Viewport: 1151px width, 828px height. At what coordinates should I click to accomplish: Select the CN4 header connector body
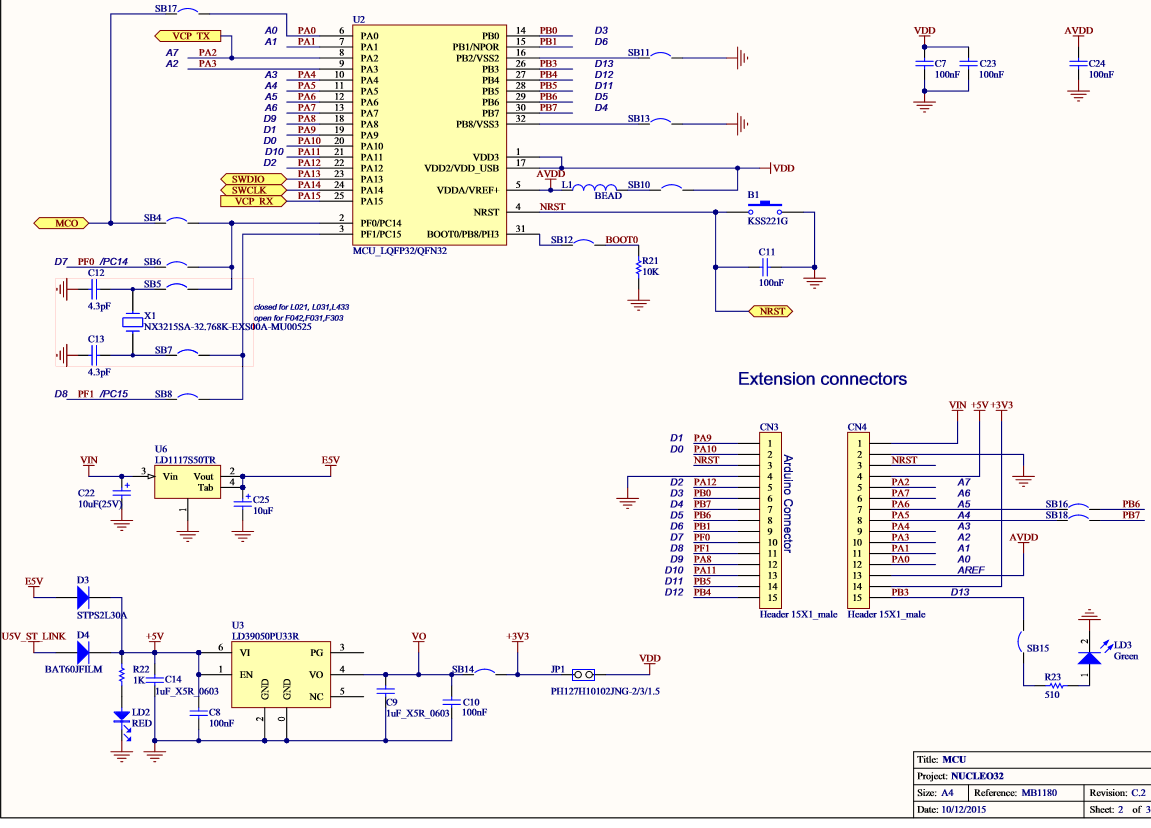856,518
